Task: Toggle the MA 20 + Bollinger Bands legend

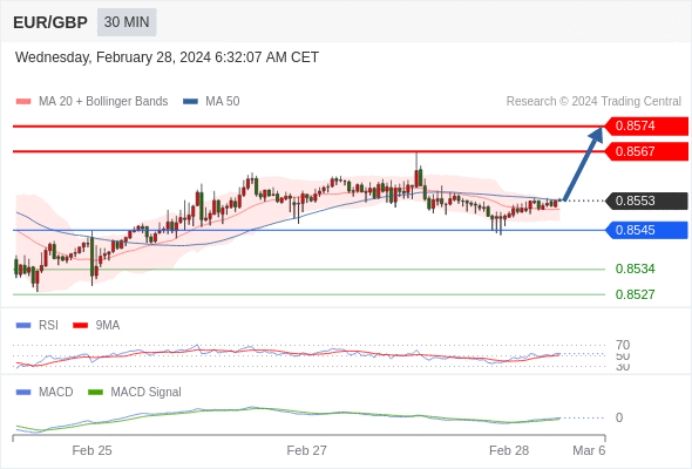Action: pos(92,101)
